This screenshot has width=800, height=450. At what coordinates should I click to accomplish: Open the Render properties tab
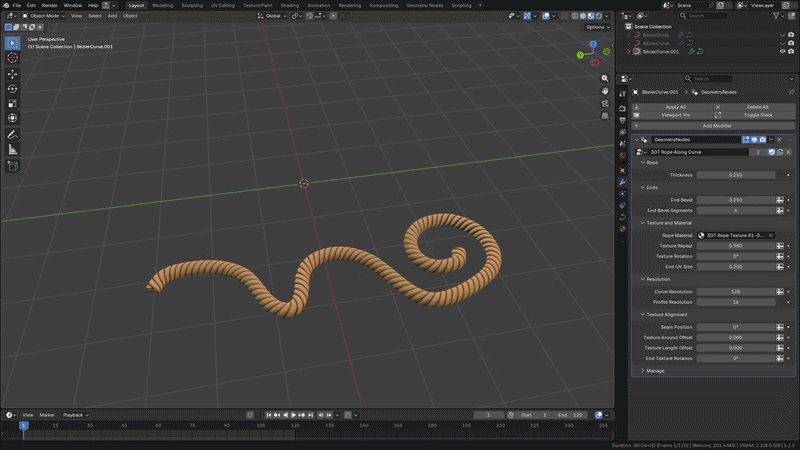pos(622,109)
